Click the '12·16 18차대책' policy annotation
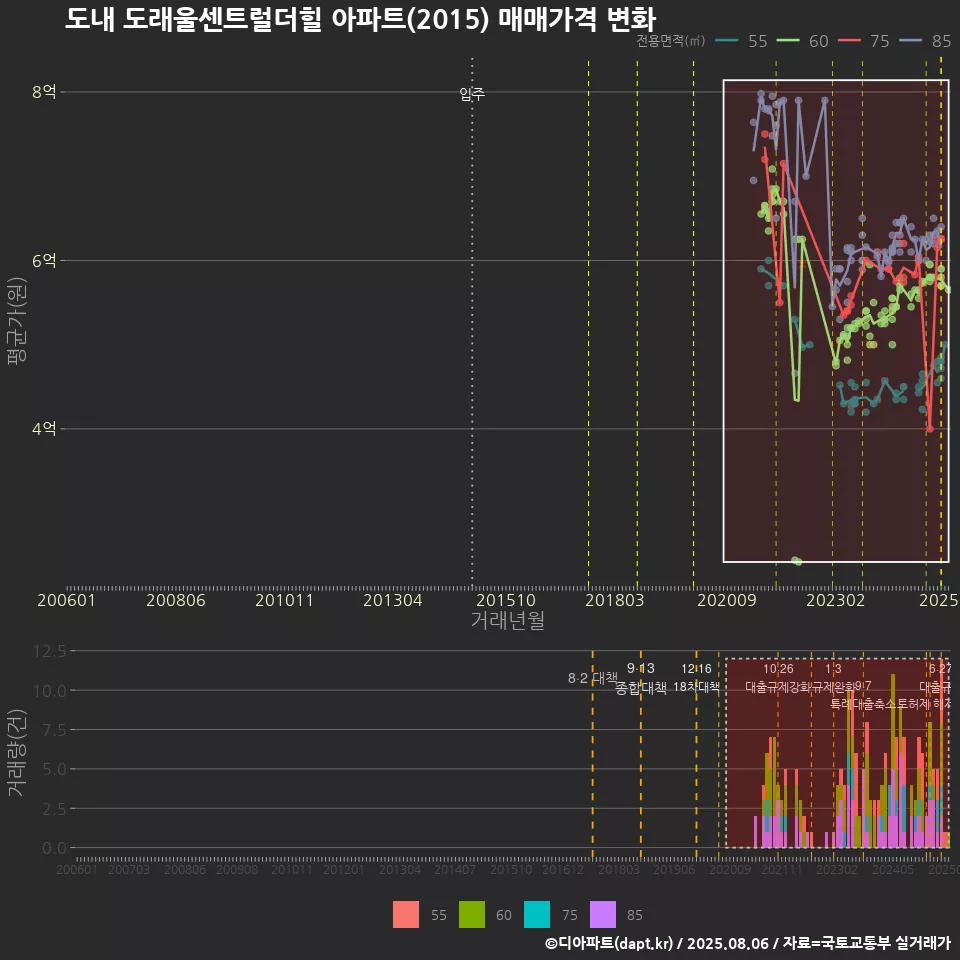Viewport: 960px width, 960px height. coord(697,678)
